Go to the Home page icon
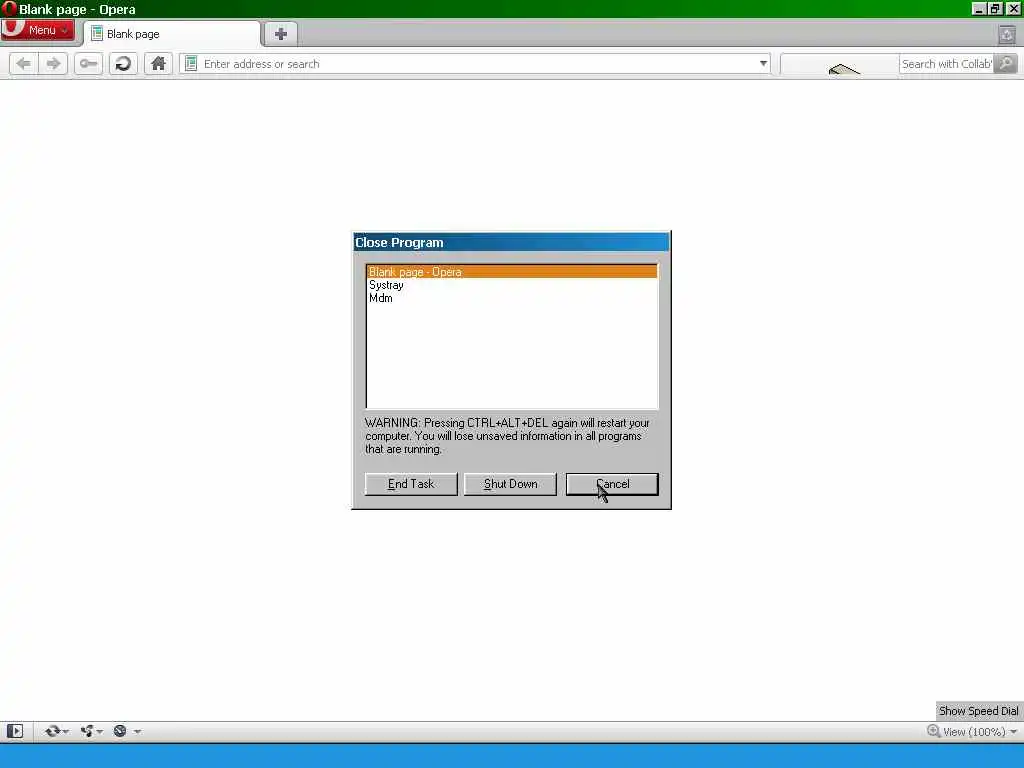The height and width of the screenshot is (768, 1024). (158, 63)
